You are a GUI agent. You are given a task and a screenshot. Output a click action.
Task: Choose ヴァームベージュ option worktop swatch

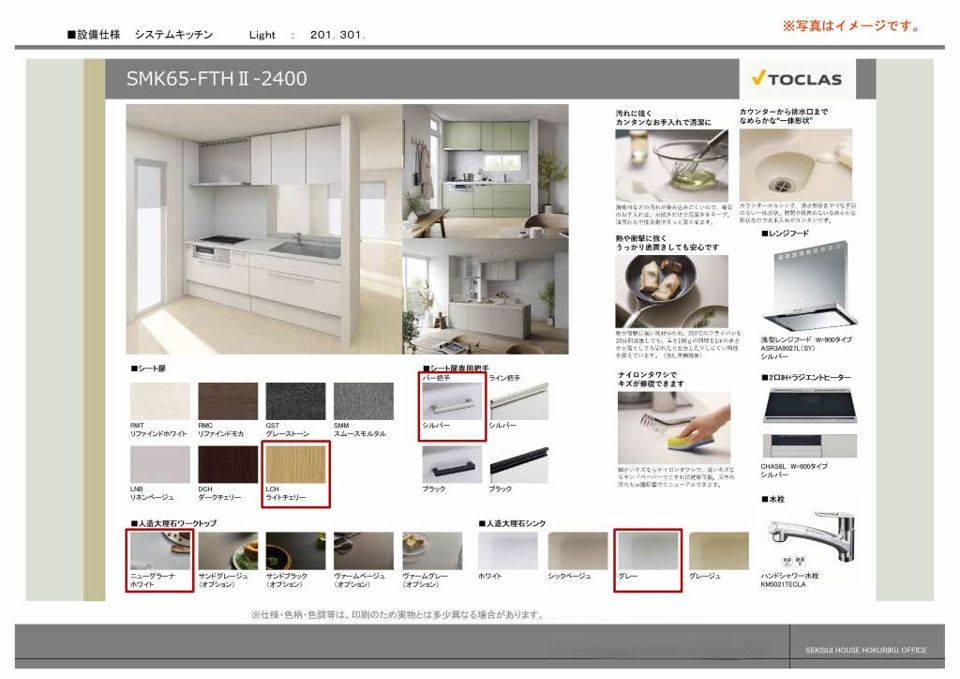364,551
